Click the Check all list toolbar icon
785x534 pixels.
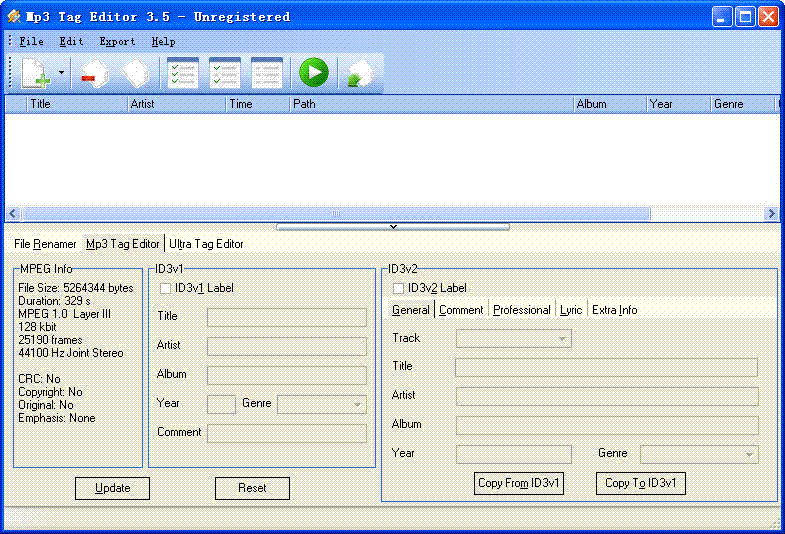(x=183, y=73)
